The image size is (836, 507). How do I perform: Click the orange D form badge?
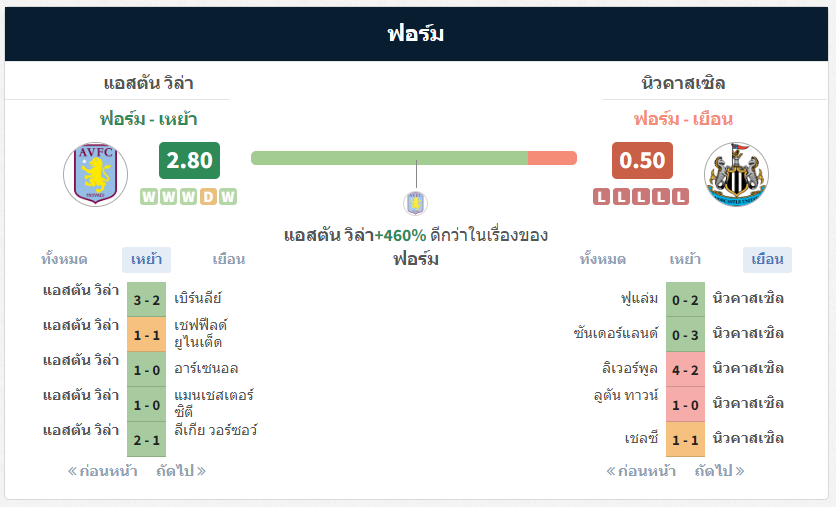click(208, 197)
